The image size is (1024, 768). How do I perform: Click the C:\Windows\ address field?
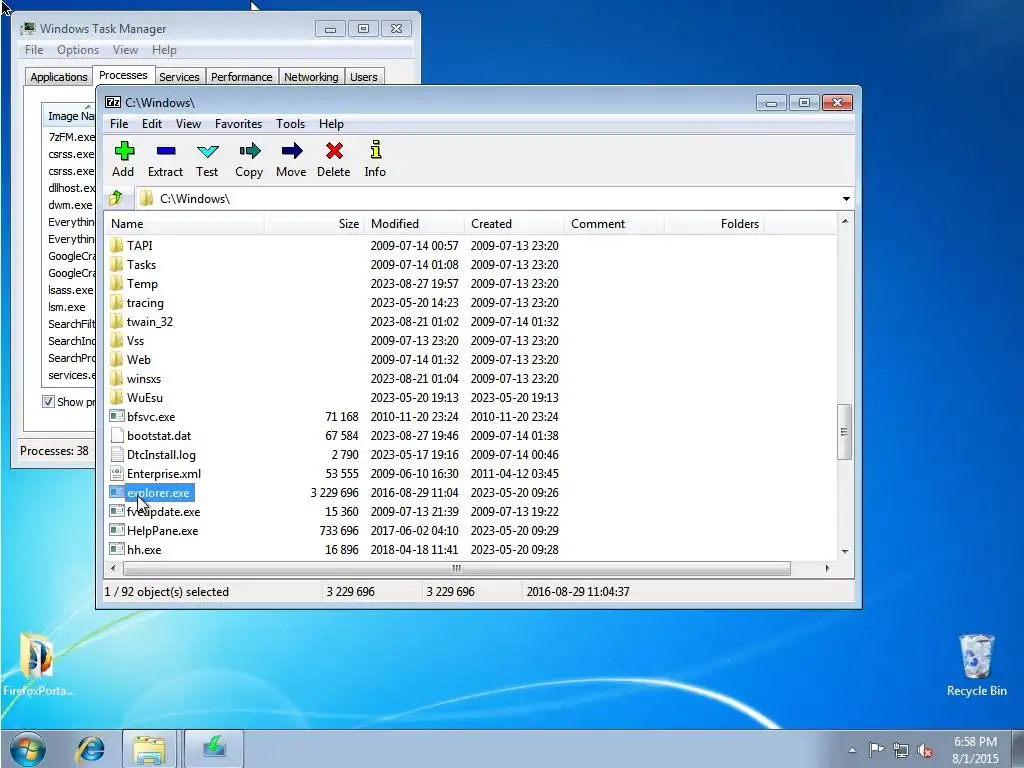coord(487,199)
